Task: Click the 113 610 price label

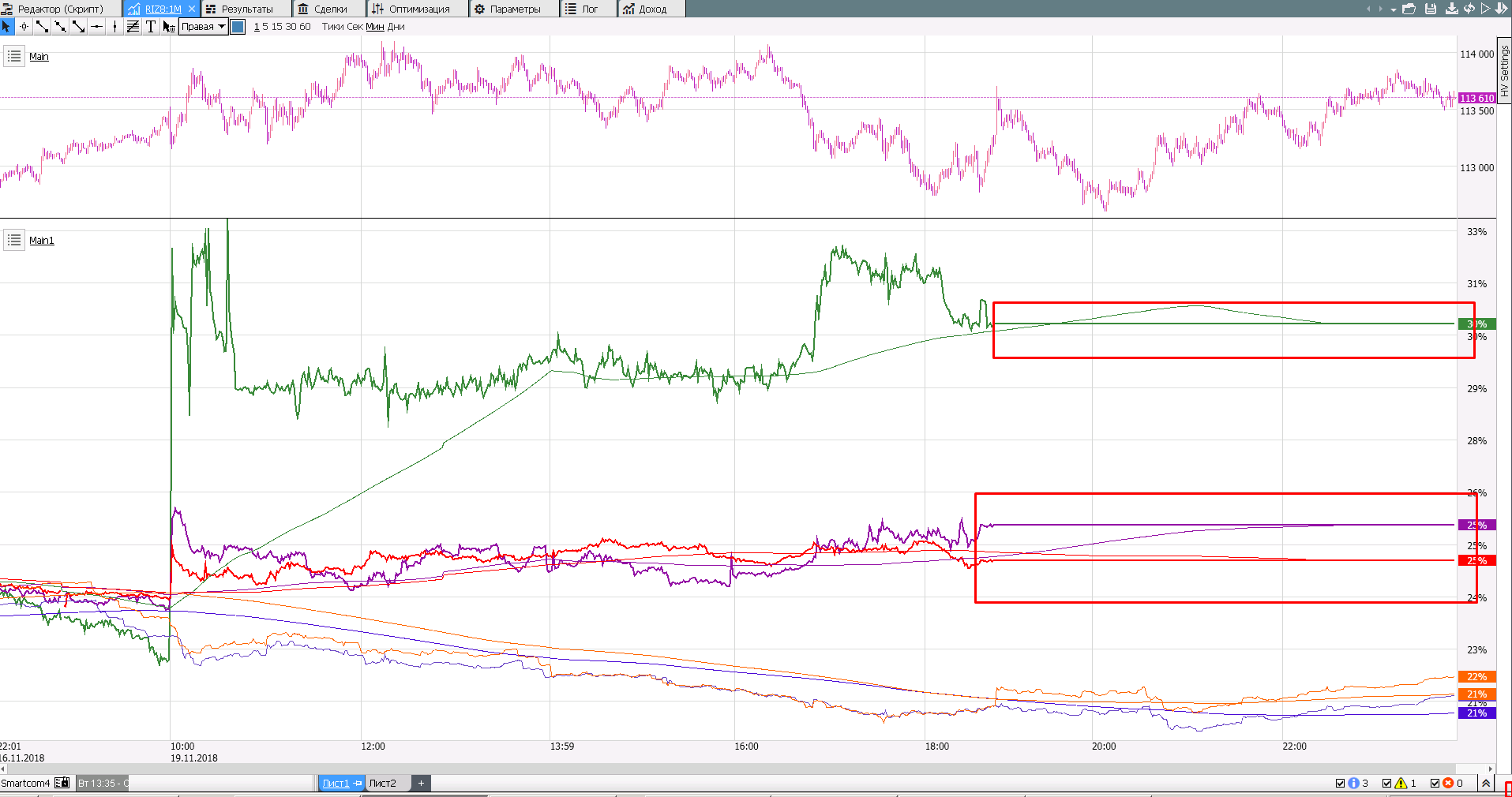Action: click(1476, 98)
